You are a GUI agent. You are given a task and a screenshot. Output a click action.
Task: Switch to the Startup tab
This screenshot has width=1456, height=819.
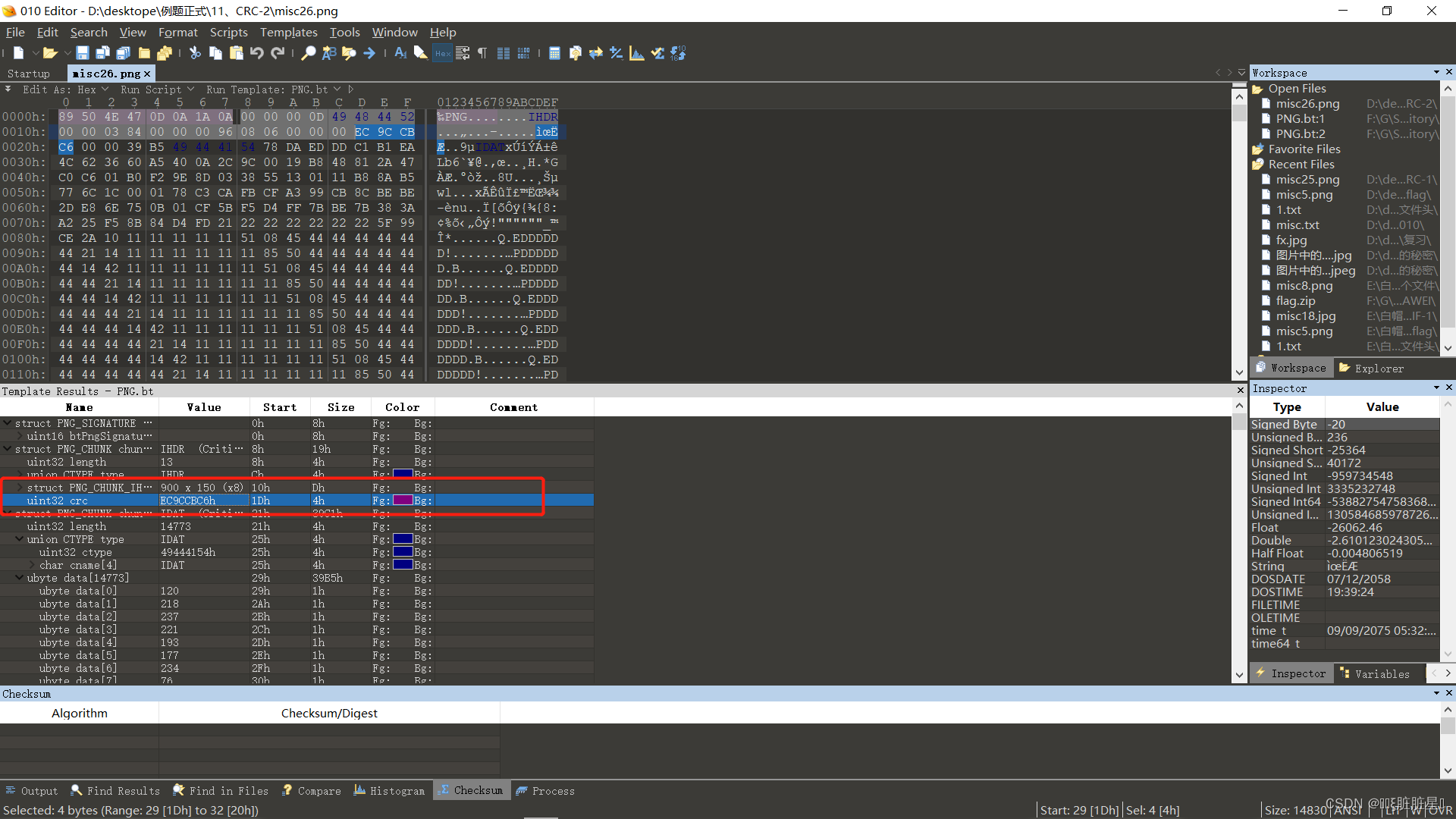(29, 74)
